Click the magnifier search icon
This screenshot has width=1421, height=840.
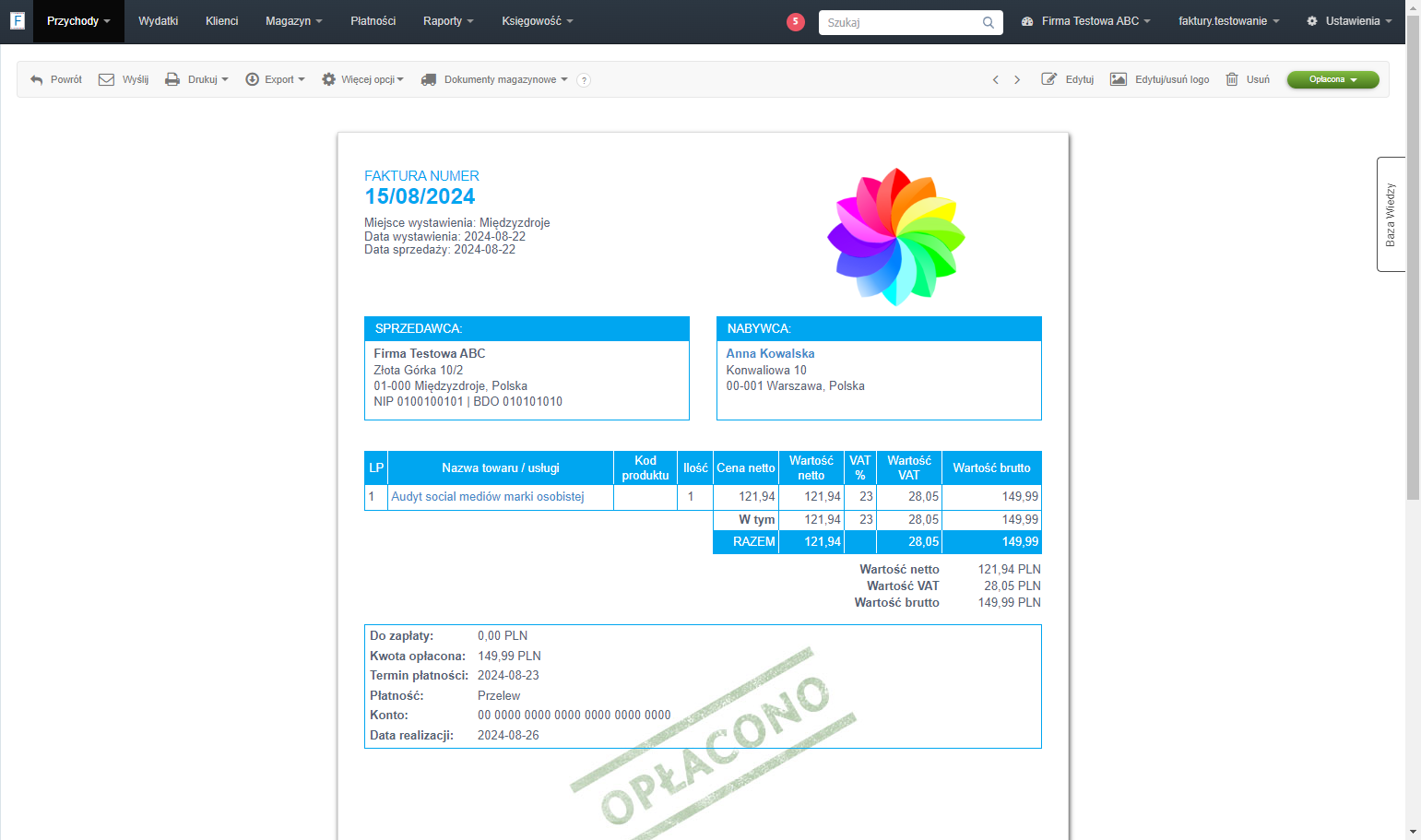tap(989, 22)
